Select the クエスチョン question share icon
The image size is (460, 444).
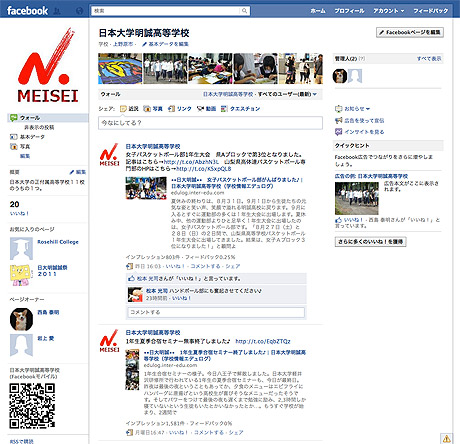[224, 109]
